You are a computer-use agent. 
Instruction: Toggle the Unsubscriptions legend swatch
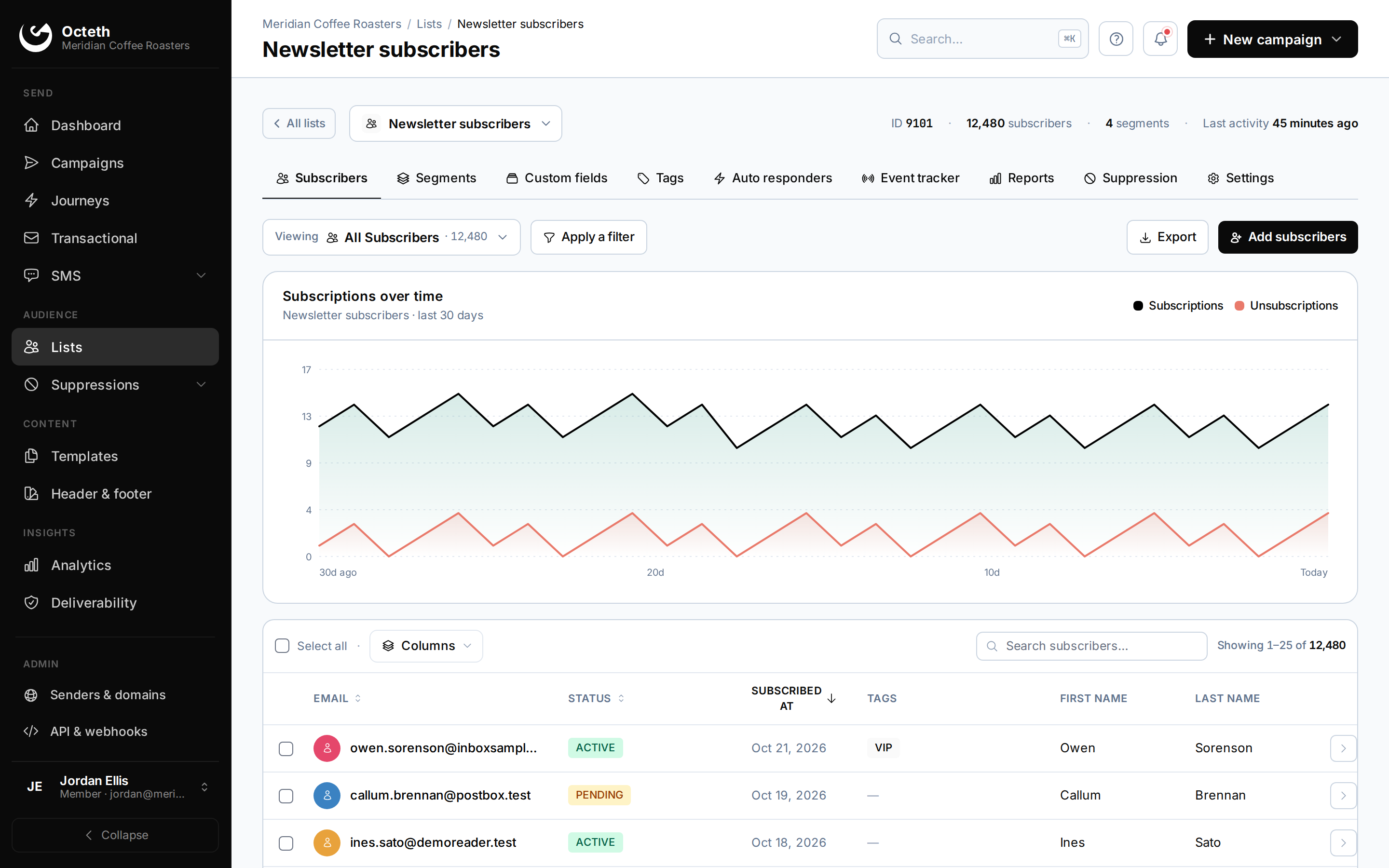[x=1240, y=305]
